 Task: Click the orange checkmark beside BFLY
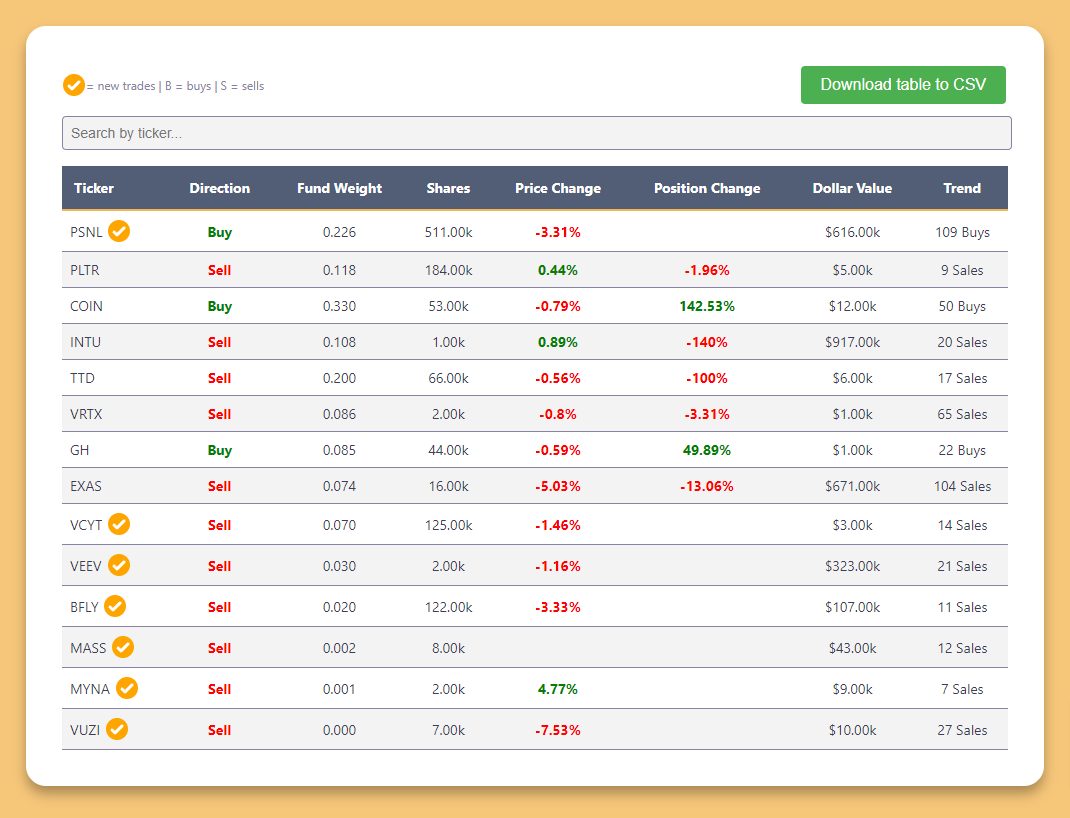[115, 606]
